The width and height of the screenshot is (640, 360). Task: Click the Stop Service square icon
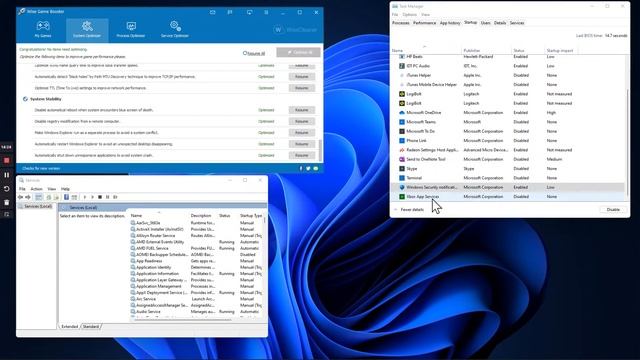100,197
